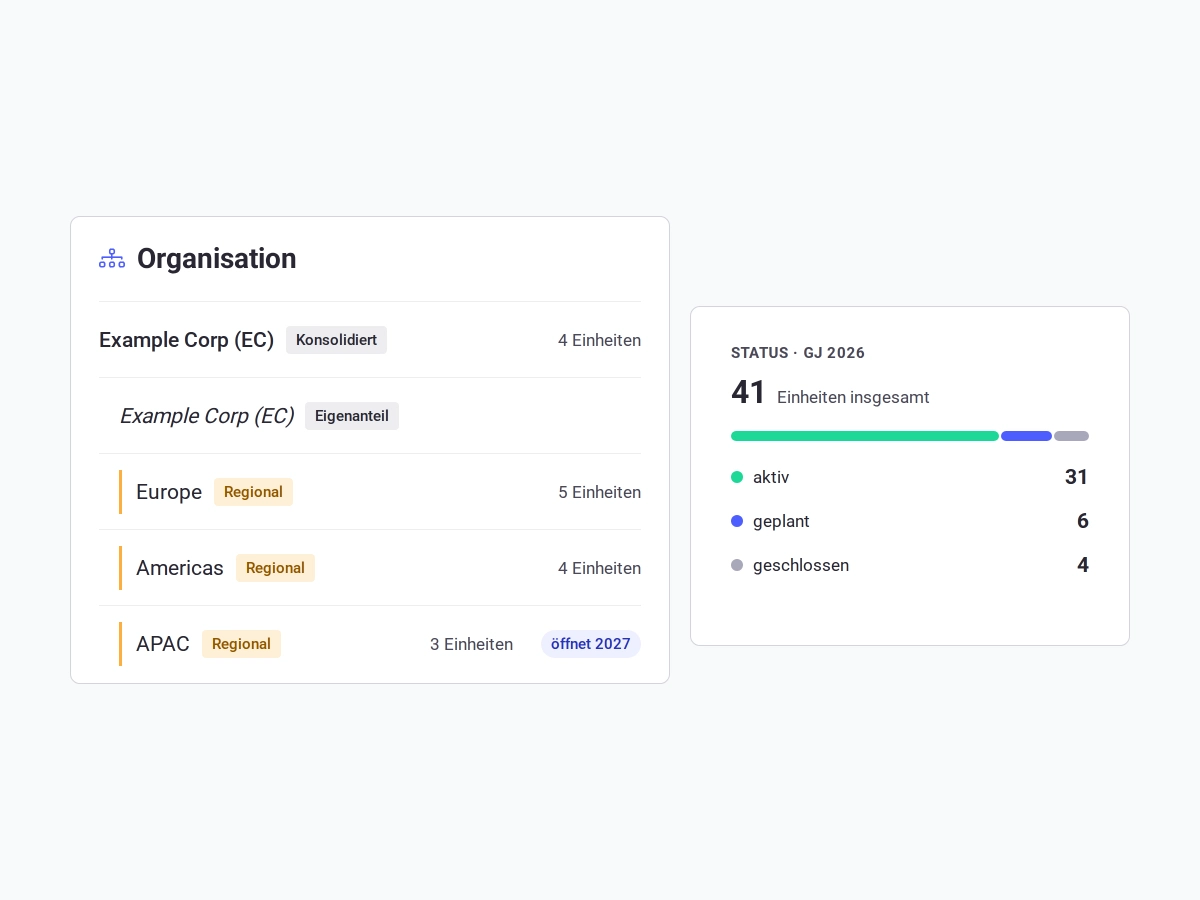This screenshot has height=900, width=1200.
Task: Click the Regional badge beside Americas
Action: (275, 568)
